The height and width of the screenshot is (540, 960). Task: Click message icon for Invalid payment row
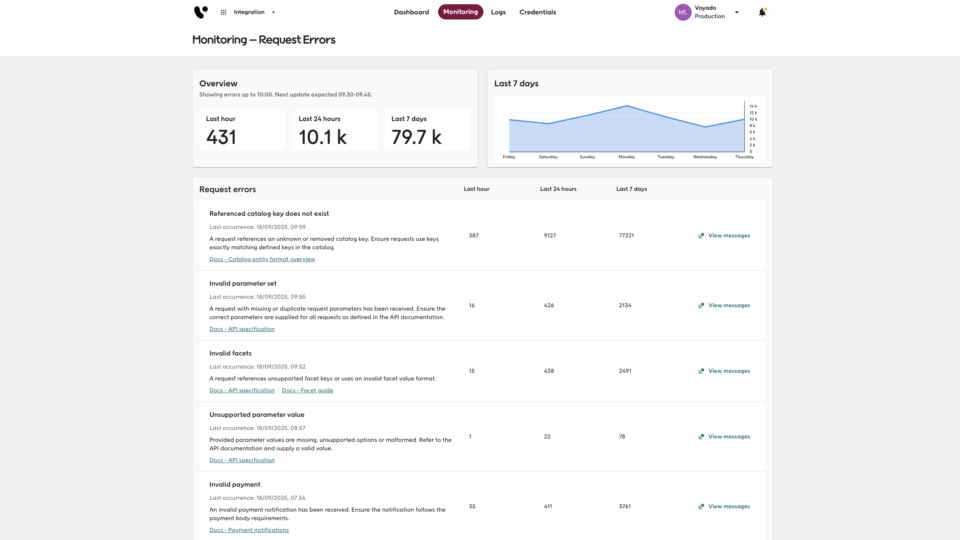[701, 507]
